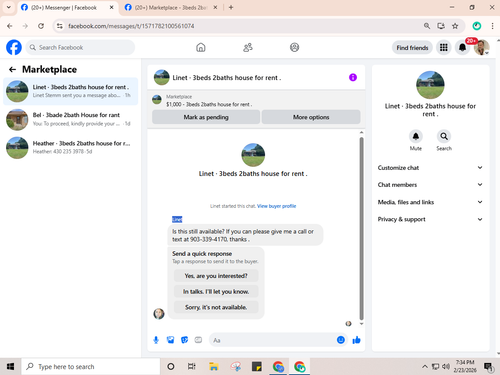Click the $1,000 listing title in chat header
The image size is (500, 375).
click(x=209, y=104)
